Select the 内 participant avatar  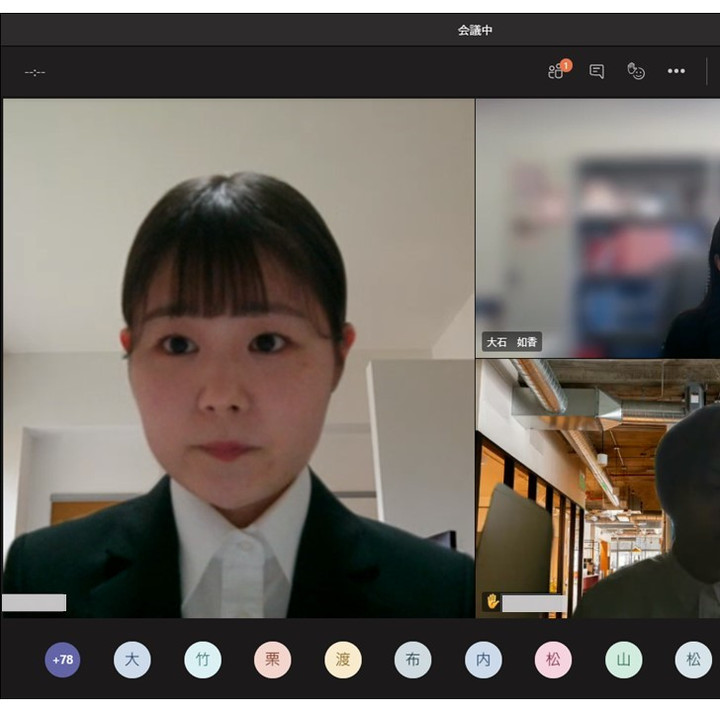[x=483, y=660]
